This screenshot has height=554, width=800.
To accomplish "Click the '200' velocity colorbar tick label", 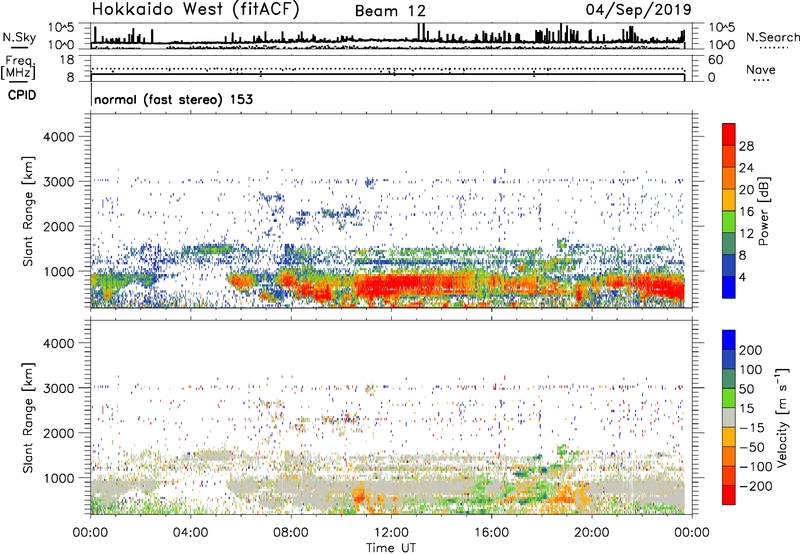I will (751, 350).
